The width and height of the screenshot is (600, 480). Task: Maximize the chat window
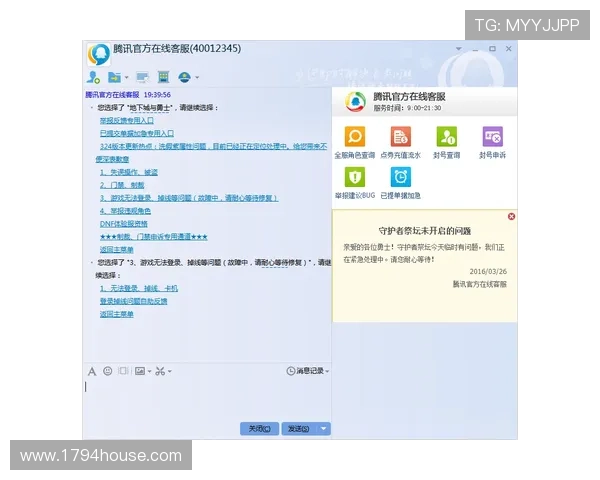(492, 49)
